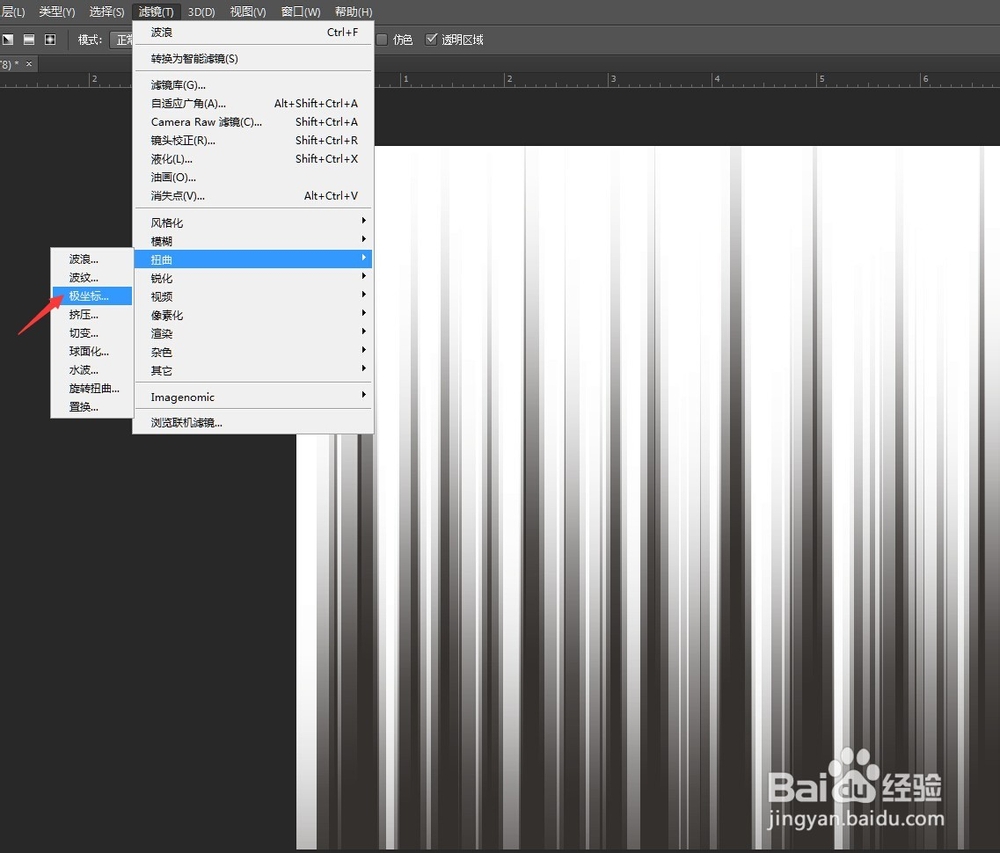Open 滤镜库(G)... filter gallery

[253, 85]
